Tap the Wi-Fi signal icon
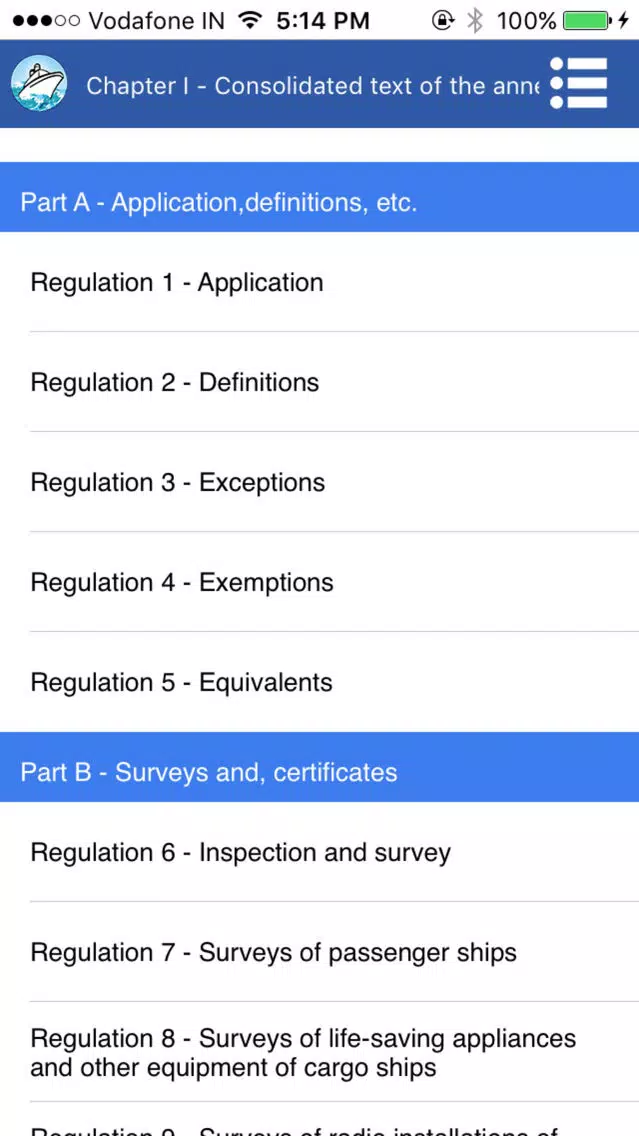Image resolution: width=639 pixels, height=1136 pixels. click(x=251, y=20)
